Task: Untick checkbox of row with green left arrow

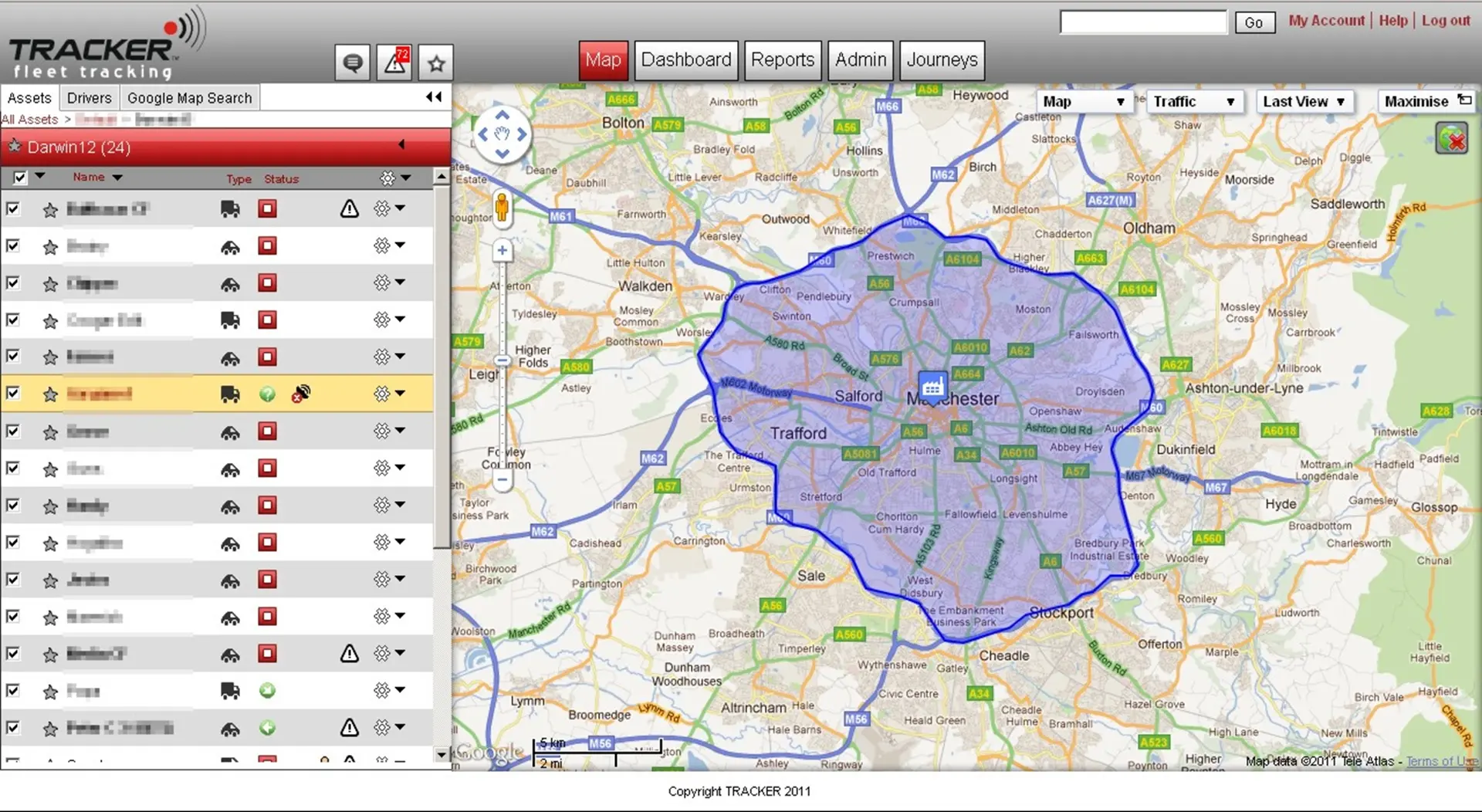Action: (13, 727)
